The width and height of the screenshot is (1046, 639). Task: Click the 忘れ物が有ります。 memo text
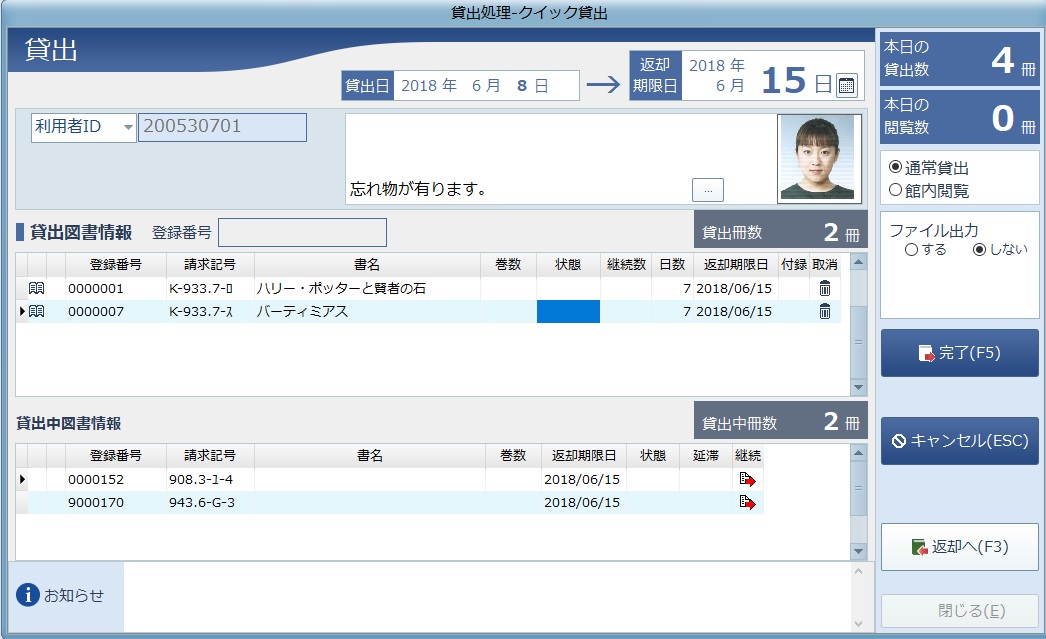[x=418, y=189]
